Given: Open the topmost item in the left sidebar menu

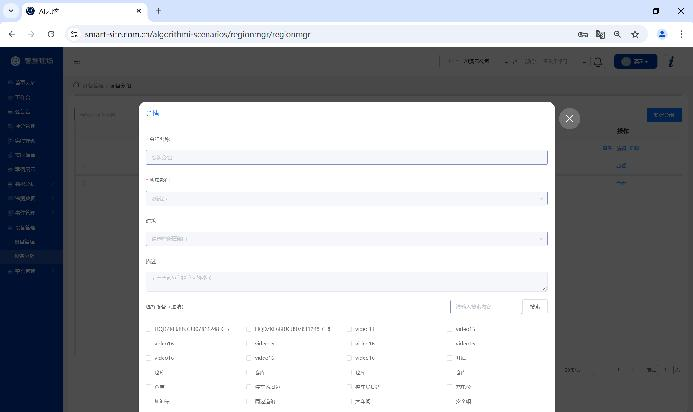Looking at the screenshot, I should click(x=31, y=83).
